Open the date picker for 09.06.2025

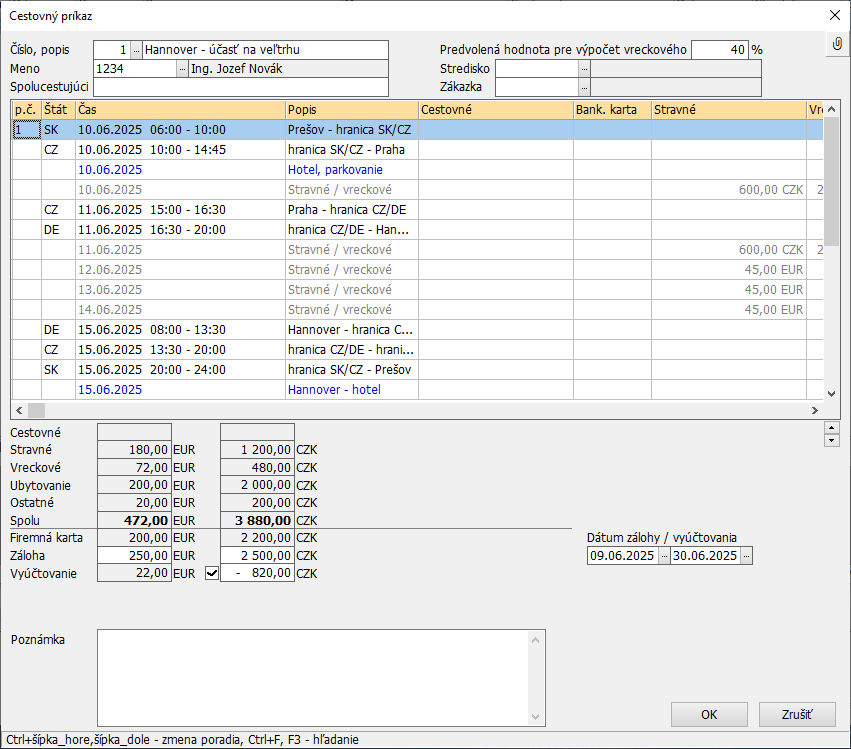(665, 556)
